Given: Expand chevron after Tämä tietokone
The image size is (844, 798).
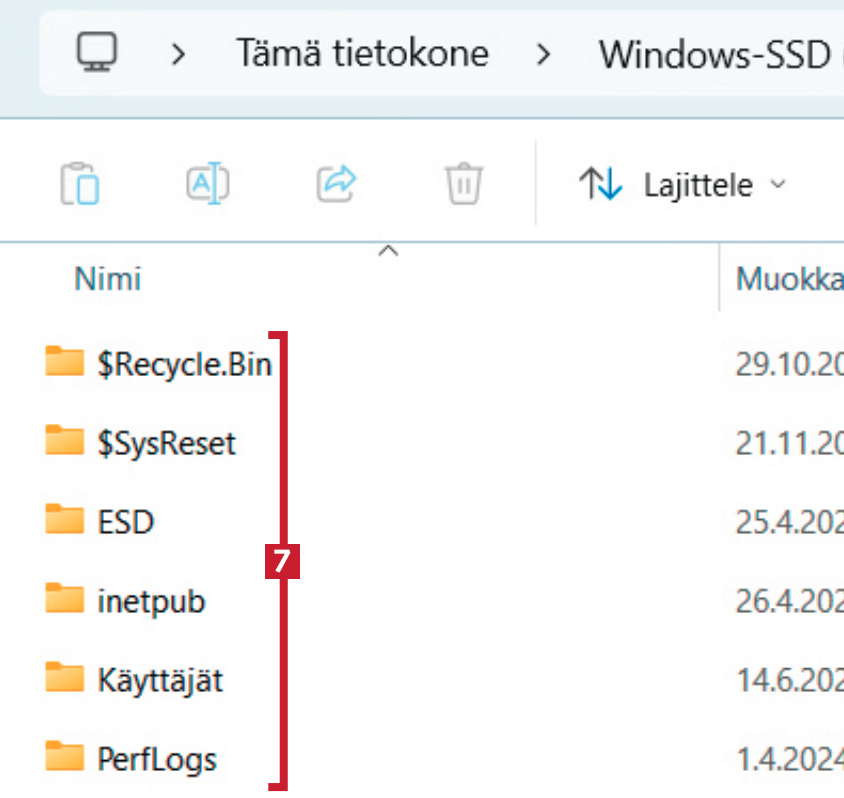Looking at the screenshot, I should point(543,53).
